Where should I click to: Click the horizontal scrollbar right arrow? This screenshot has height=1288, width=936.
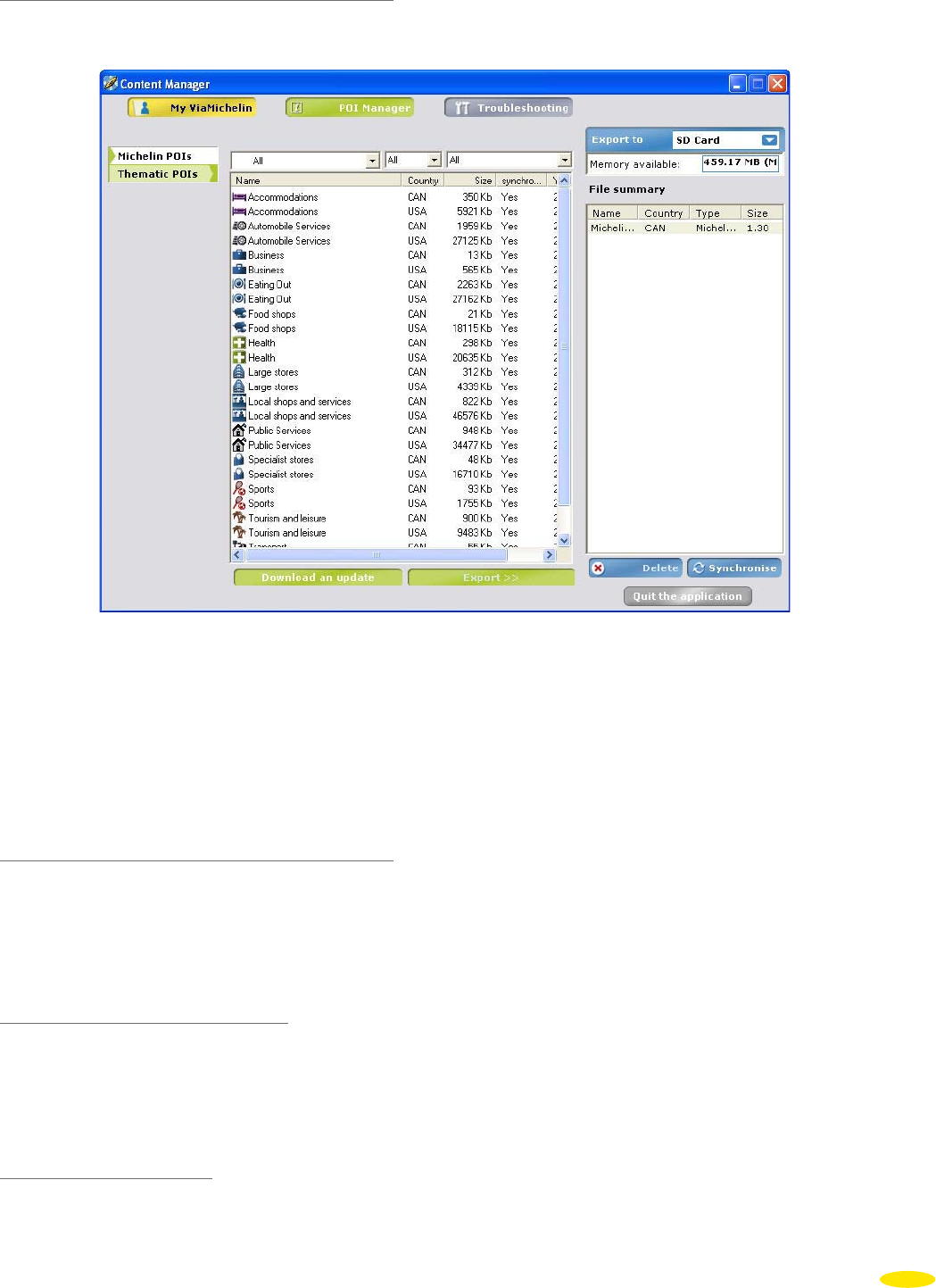[x=549, y=554]
